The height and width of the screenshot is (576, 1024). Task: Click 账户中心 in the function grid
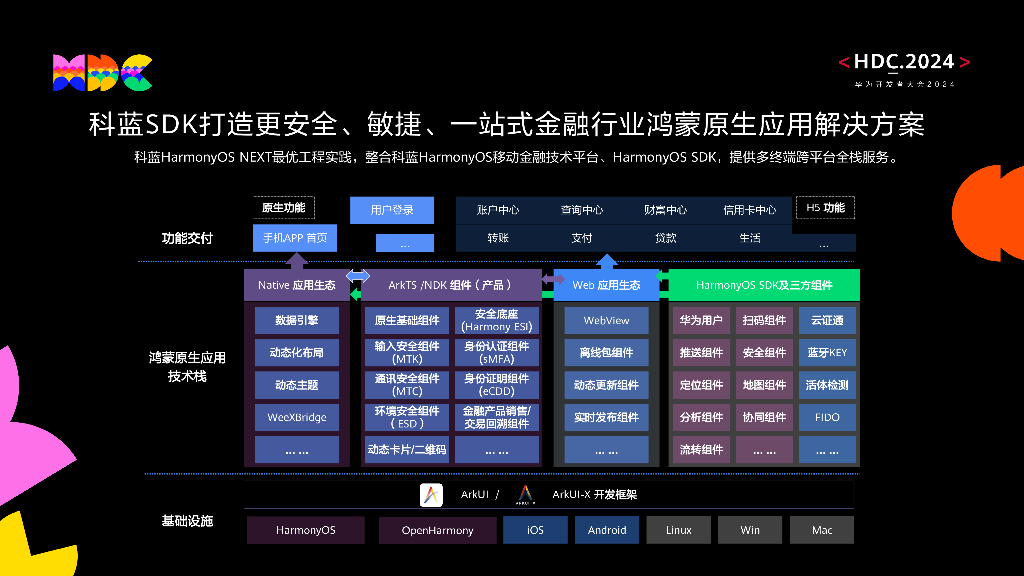(x=498, y=210)
